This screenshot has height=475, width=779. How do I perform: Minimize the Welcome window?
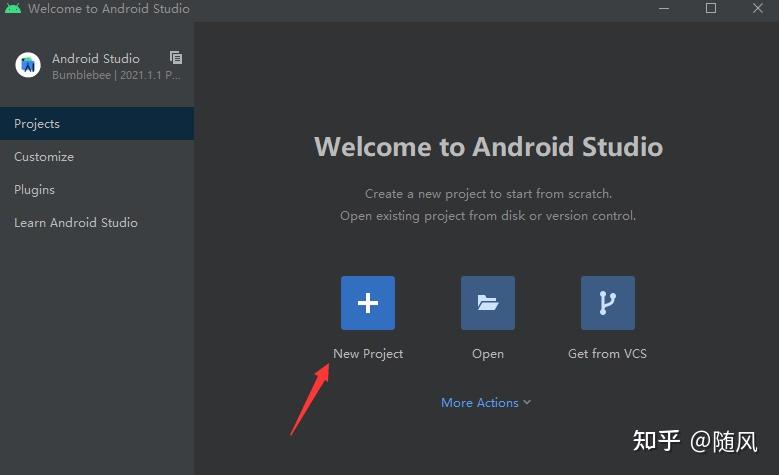pos(665,8)
